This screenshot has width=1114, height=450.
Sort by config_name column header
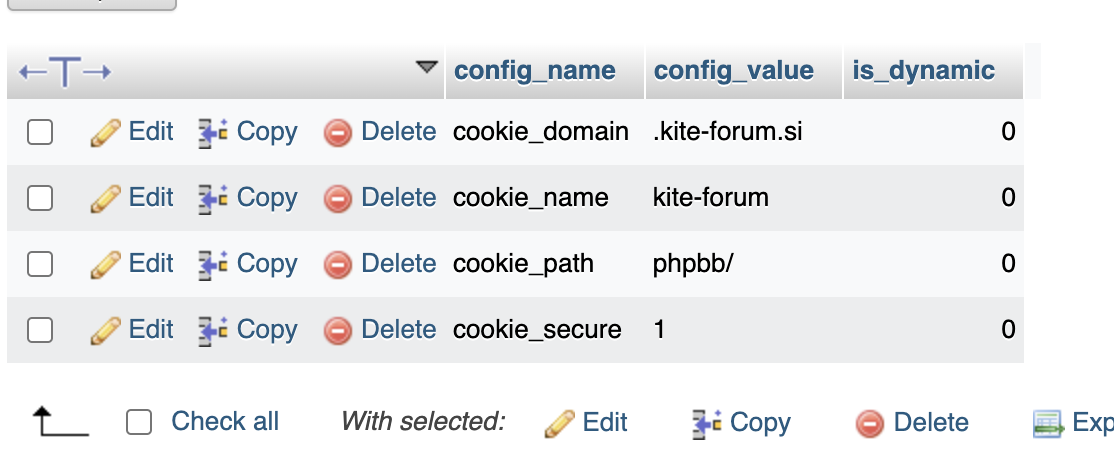coord(534,70)
